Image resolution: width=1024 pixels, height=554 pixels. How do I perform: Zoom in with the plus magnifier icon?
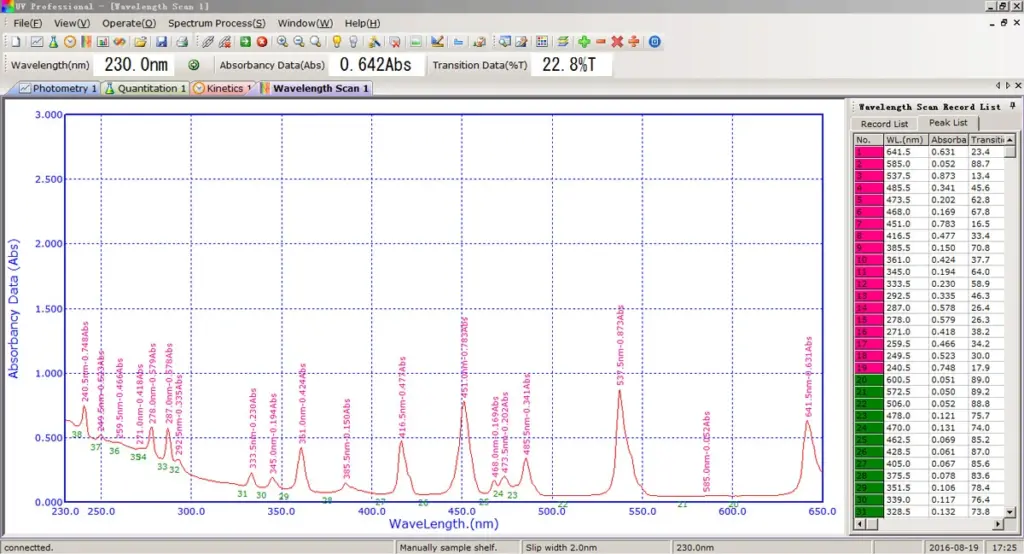pyautogui.click(x=282, y=42)
